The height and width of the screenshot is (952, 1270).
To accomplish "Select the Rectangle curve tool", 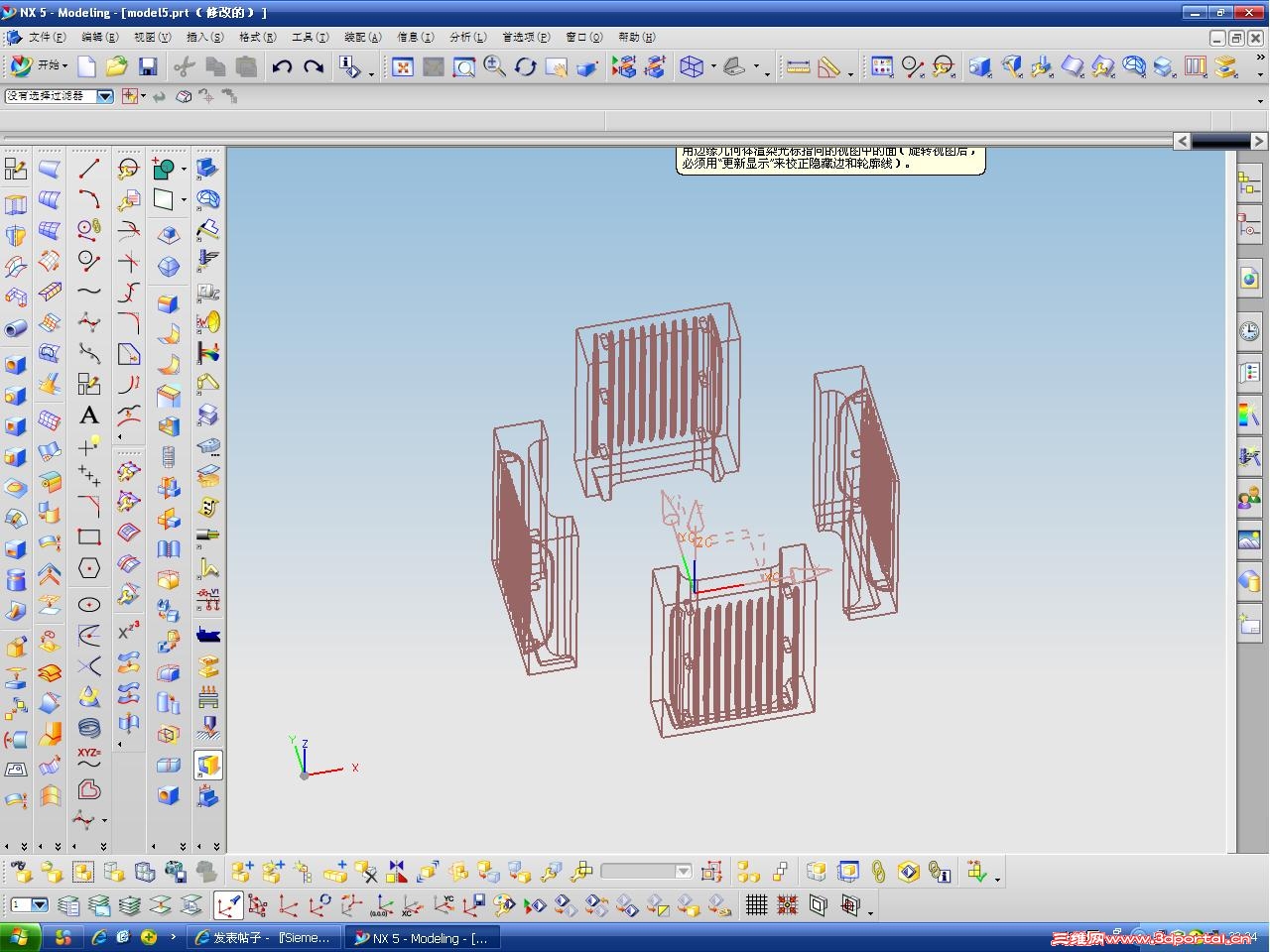I will pyautogui.click(x=89, y=537).
